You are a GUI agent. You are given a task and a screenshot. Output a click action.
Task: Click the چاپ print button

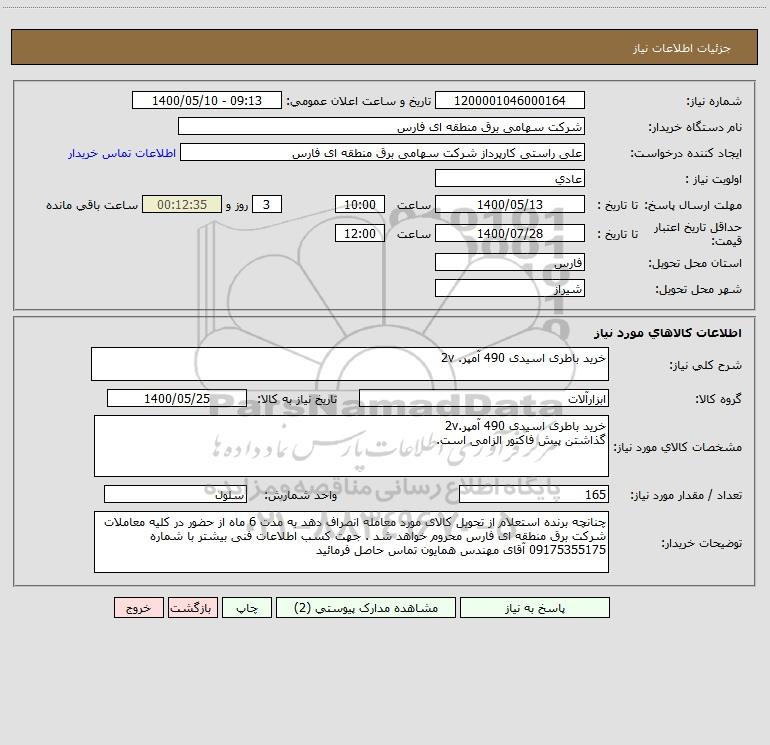tap(247, 608)
